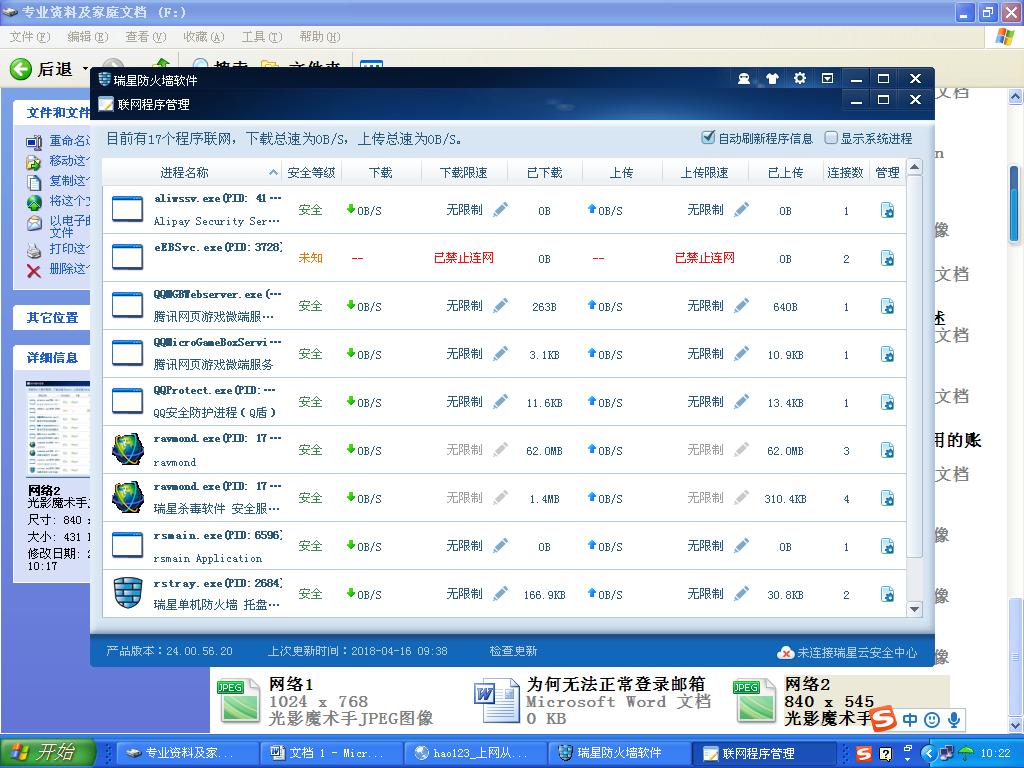This screenshot has height=768, width=1024.
Task: Click the user account icon in title bar
Action: coord(744,79)
